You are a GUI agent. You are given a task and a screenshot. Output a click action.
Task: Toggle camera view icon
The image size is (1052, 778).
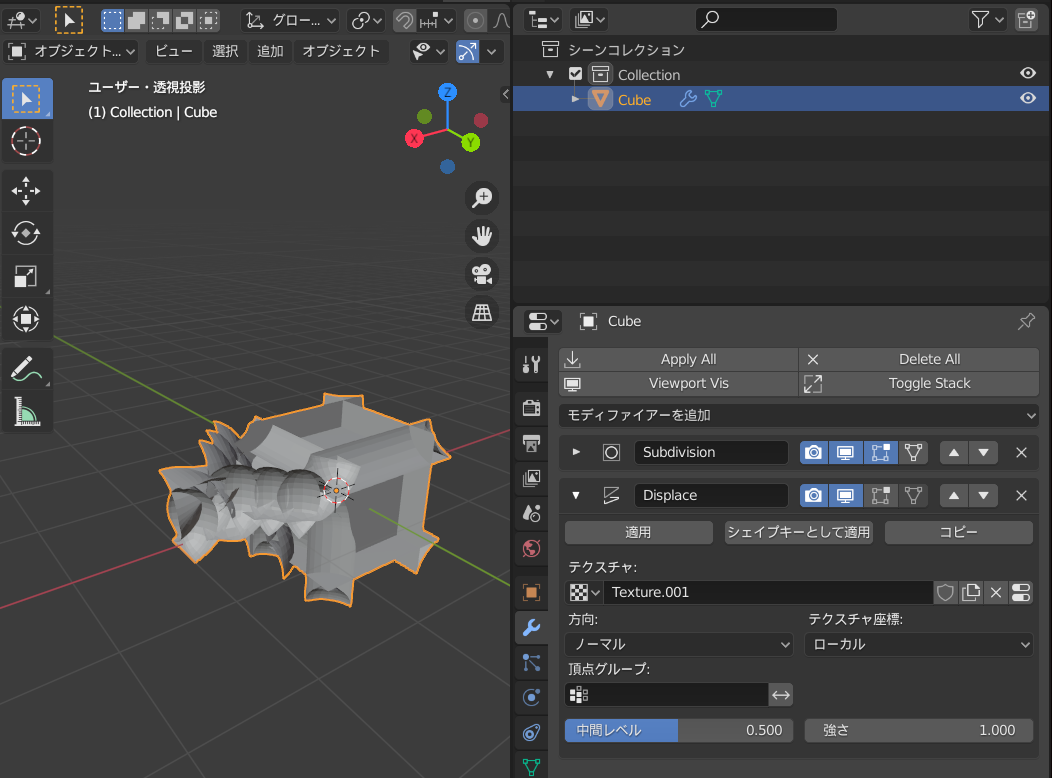[482, 274]
